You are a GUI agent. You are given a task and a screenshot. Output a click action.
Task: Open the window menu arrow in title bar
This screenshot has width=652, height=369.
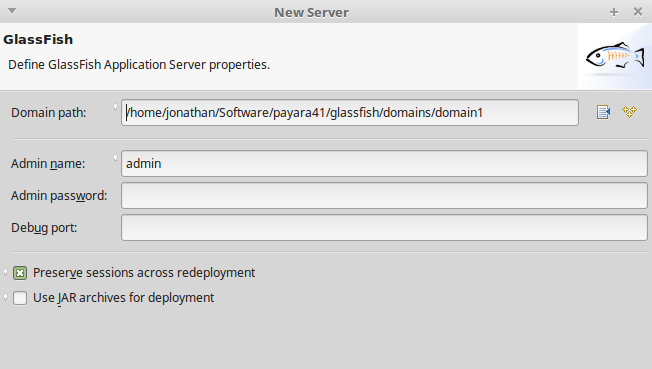click(12, 11)
